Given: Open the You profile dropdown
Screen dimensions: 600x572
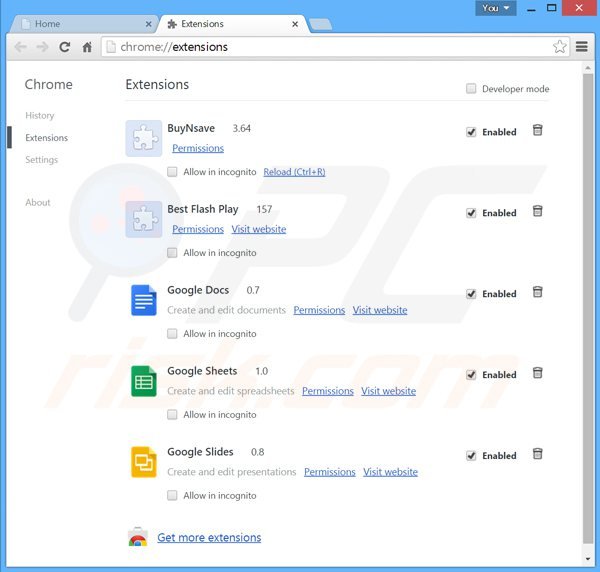Looking at the screenshot, I should [496, 8].
